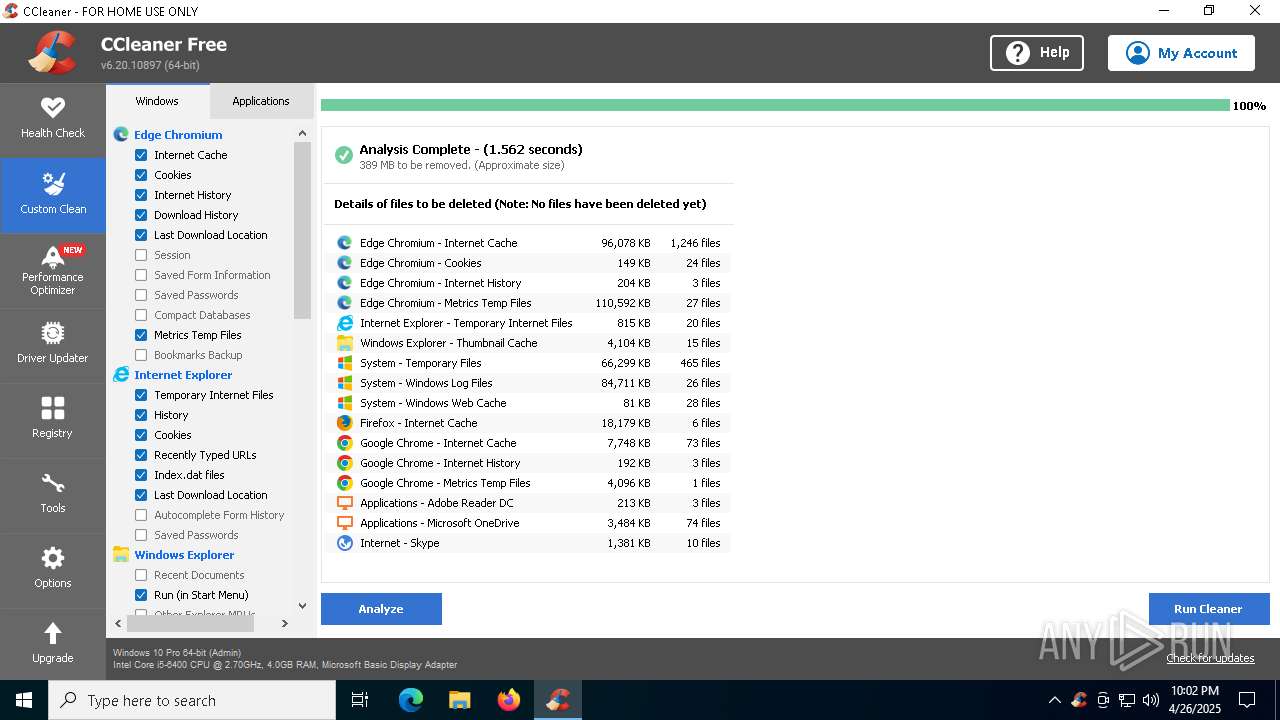Click the Internet Explorer icon in the results row
This screenshot has height=720, width=1280.
click(x=344, y=323)
